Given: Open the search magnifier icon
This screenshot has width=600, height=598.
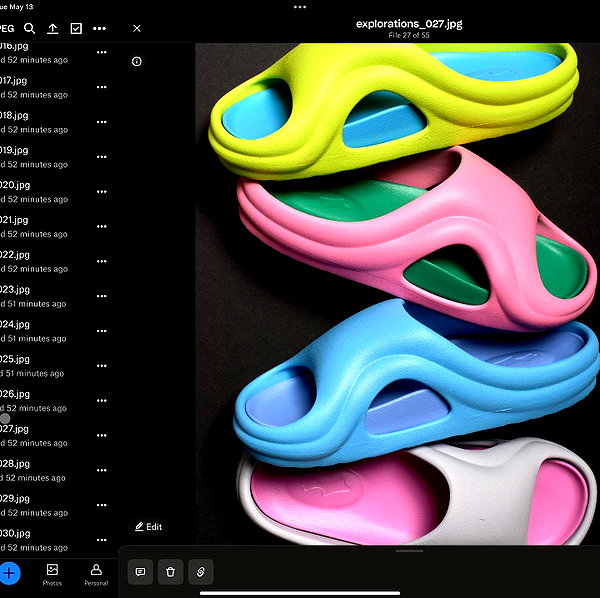Looking at the screenshot, I should click(x=29, y=28).
